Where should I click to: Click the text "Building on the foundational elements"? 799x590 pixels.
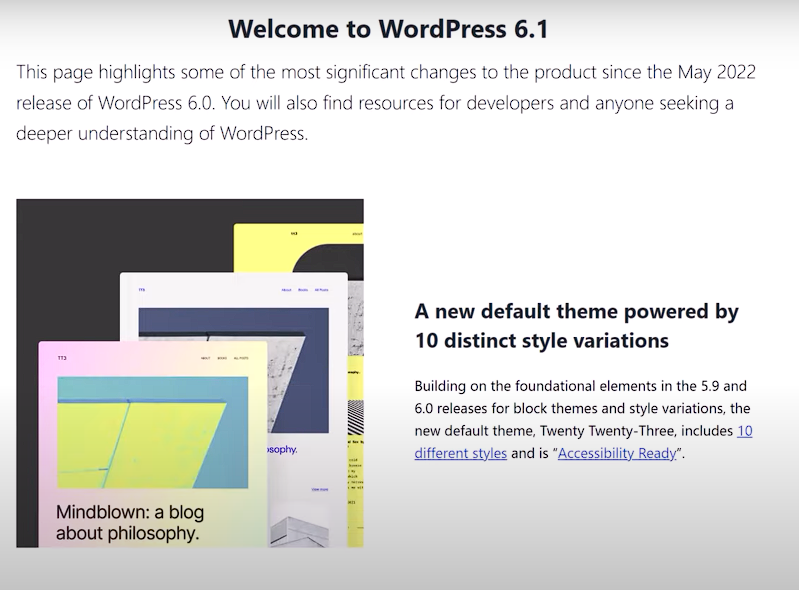[x=536, y=386]
